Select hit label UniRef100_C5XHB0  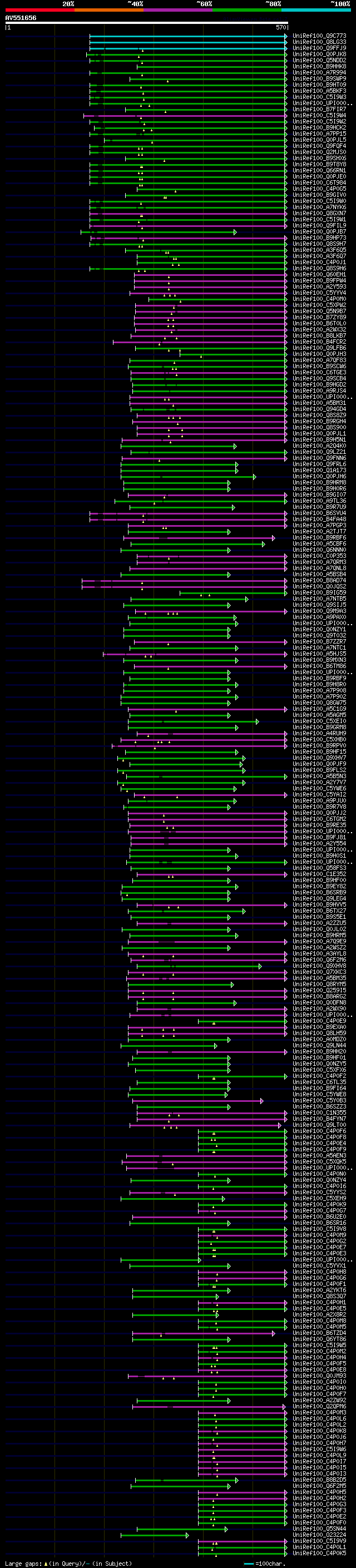click(319, 740)
